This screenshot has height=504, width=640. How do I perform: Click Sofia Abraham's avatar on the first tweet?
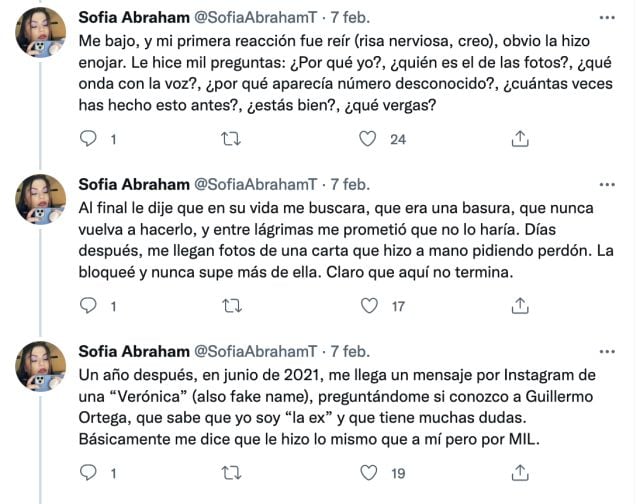tap(41, 37)
